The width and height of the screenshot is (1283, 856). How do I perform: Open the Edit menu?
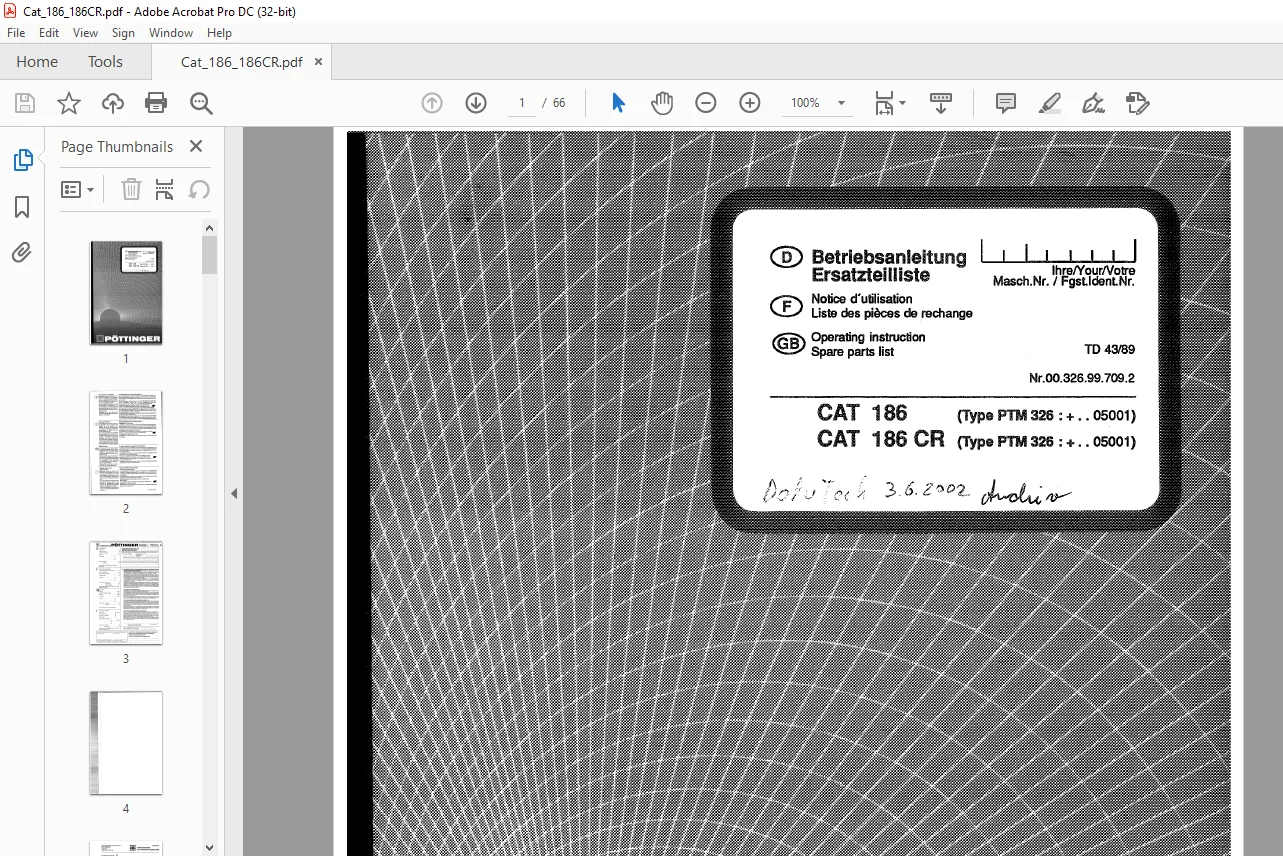tap(49, 33)
